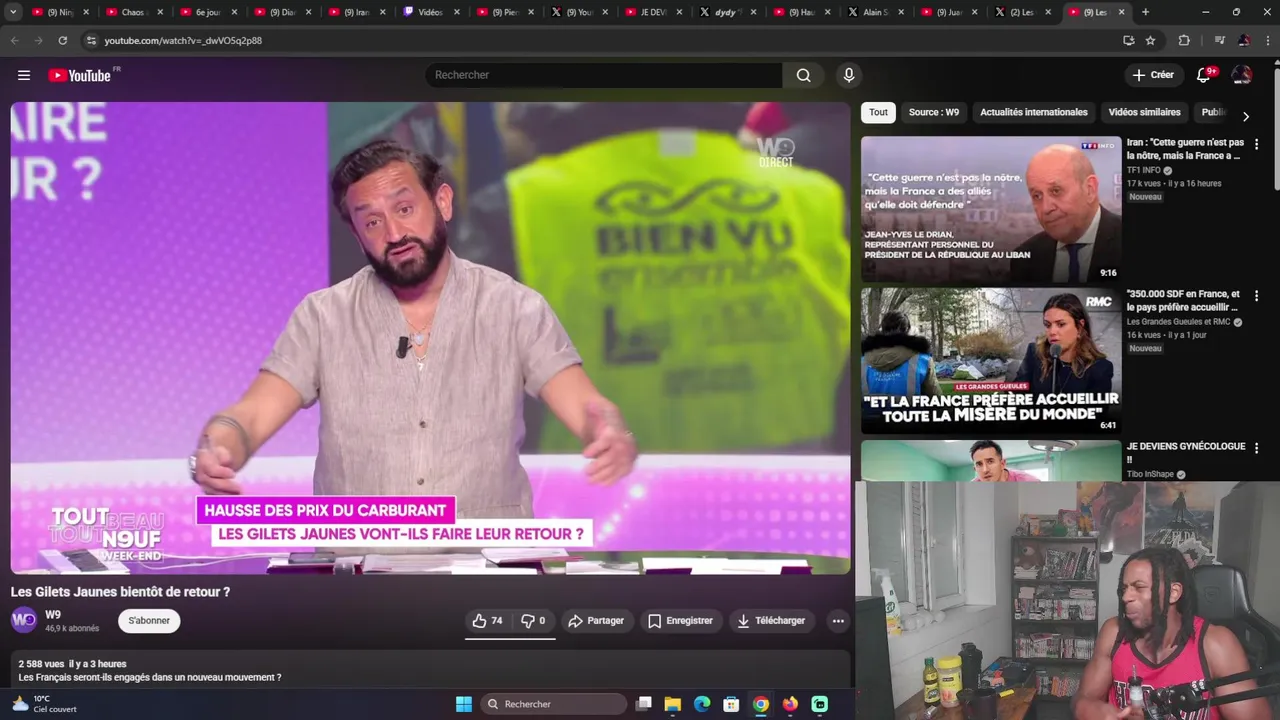Image resolution: width=1280 pixels, height=720 pixels.
Task: Click the Enregistrer save button
Action: [x=680, y=621]
